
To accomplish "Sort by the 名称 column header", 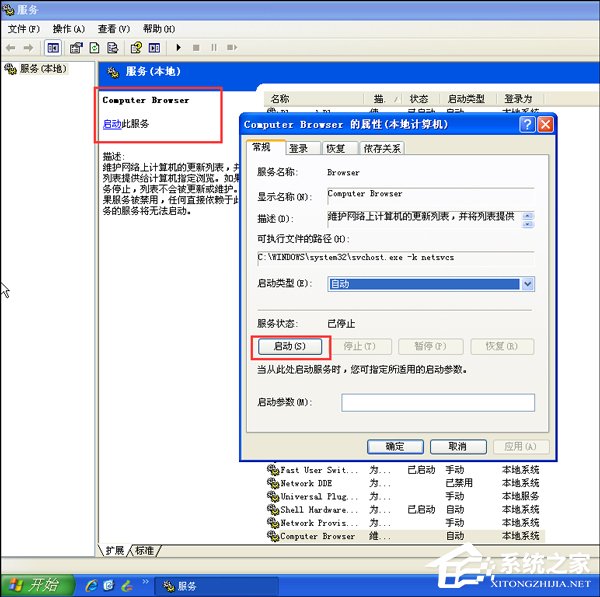I will (x=313, y=99).
